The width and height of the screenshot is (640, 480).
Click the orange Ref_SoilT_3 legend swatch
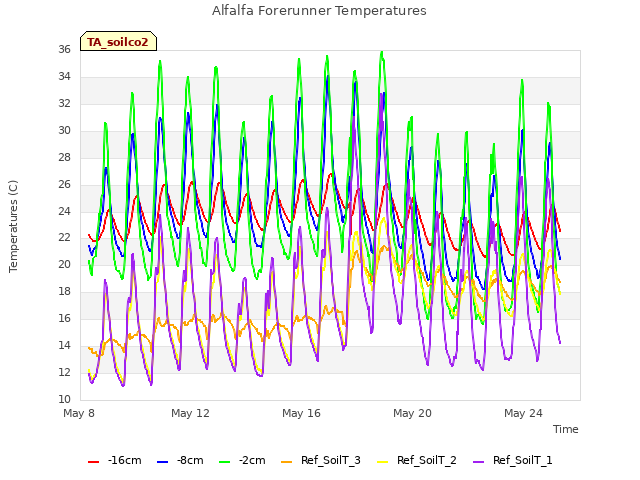[287, 462]
